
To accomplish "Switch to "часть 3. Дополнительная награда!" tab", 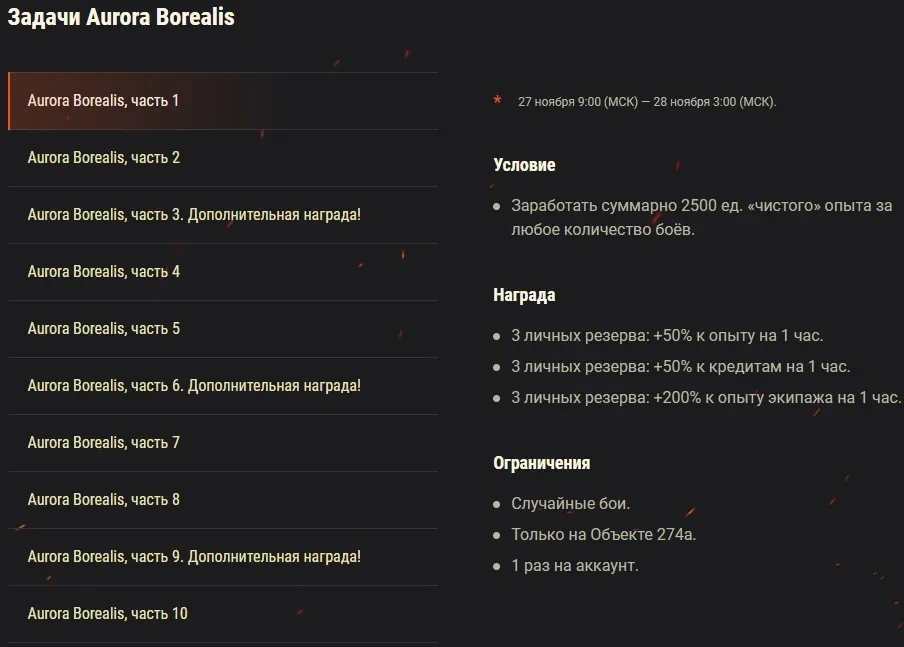I will point(194,215).
